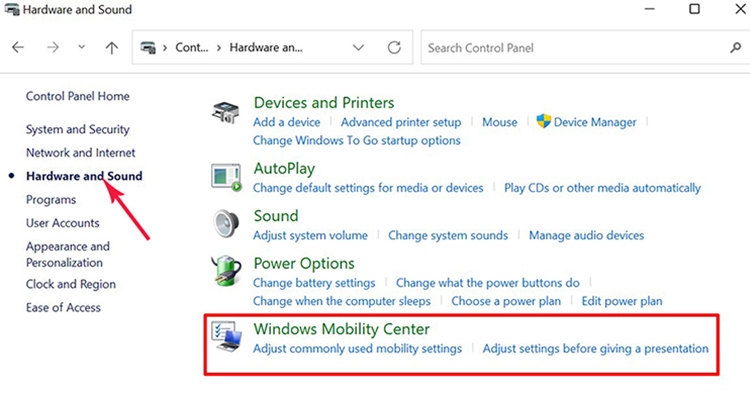Image resolution: width=750 pixels, height=400 pixels.
Task: Open the Power Options battery icon
Action: point(226,271)
